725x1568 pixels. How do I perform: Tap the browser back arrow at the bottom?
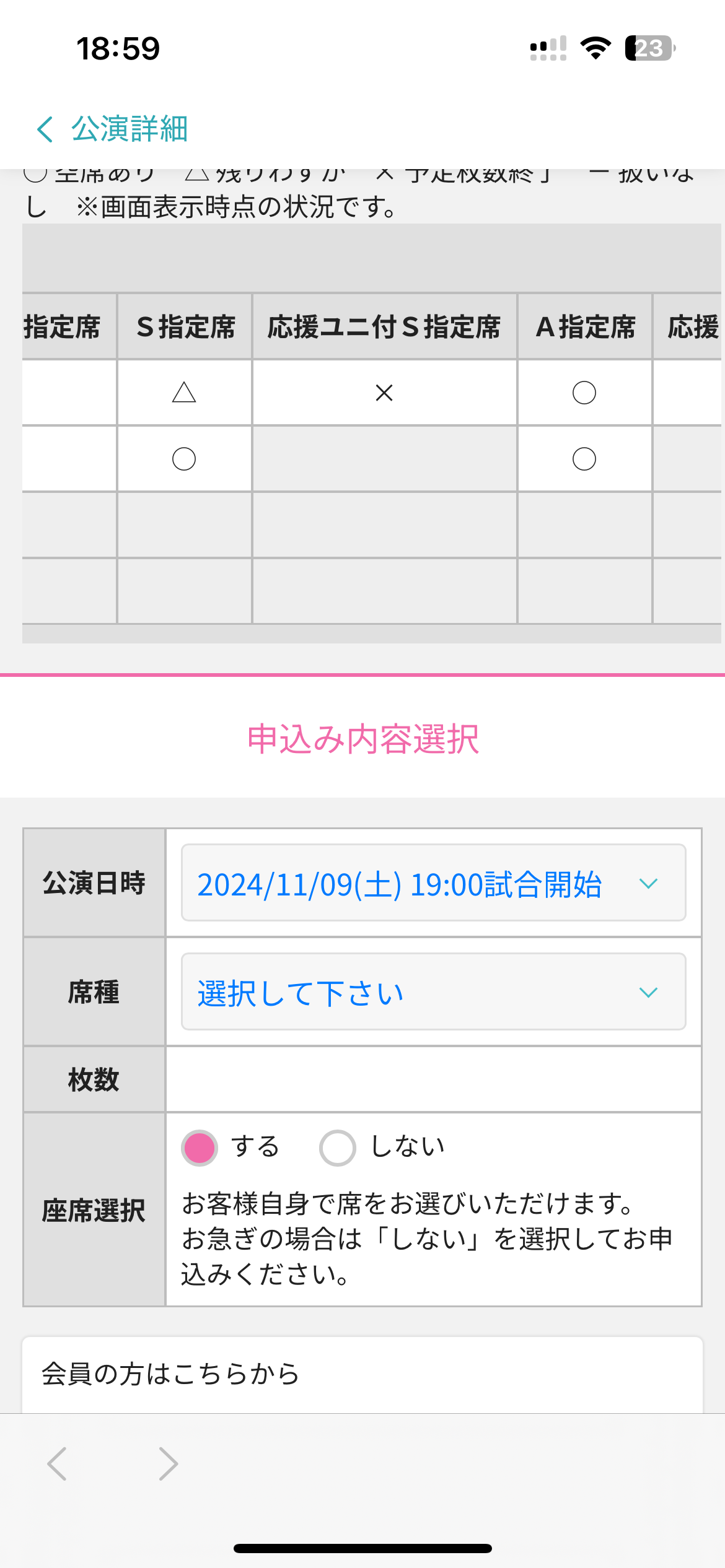(57, 1463)
